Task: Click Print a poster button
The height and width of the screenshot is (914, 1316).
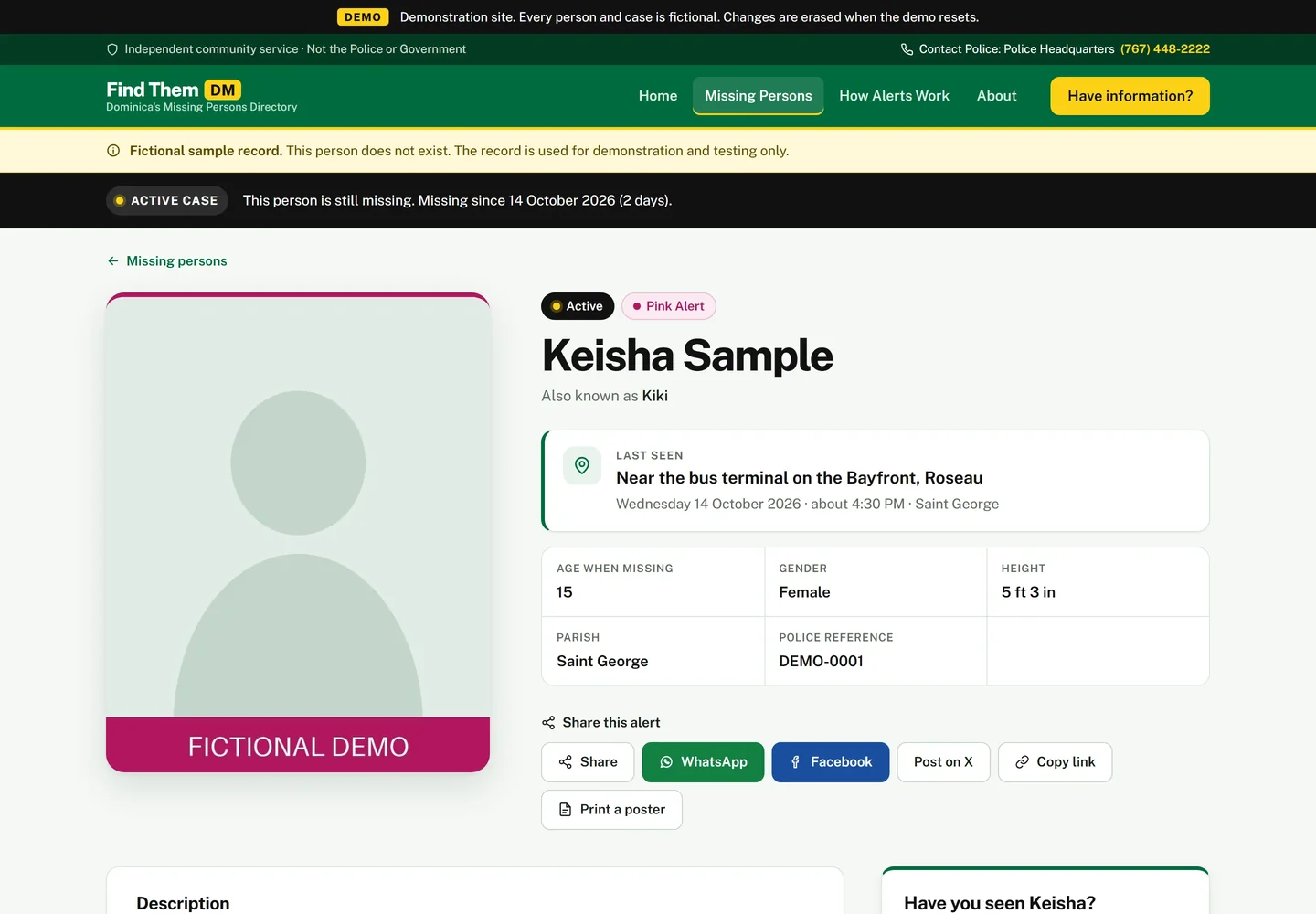Action: (x=611, y=810)
